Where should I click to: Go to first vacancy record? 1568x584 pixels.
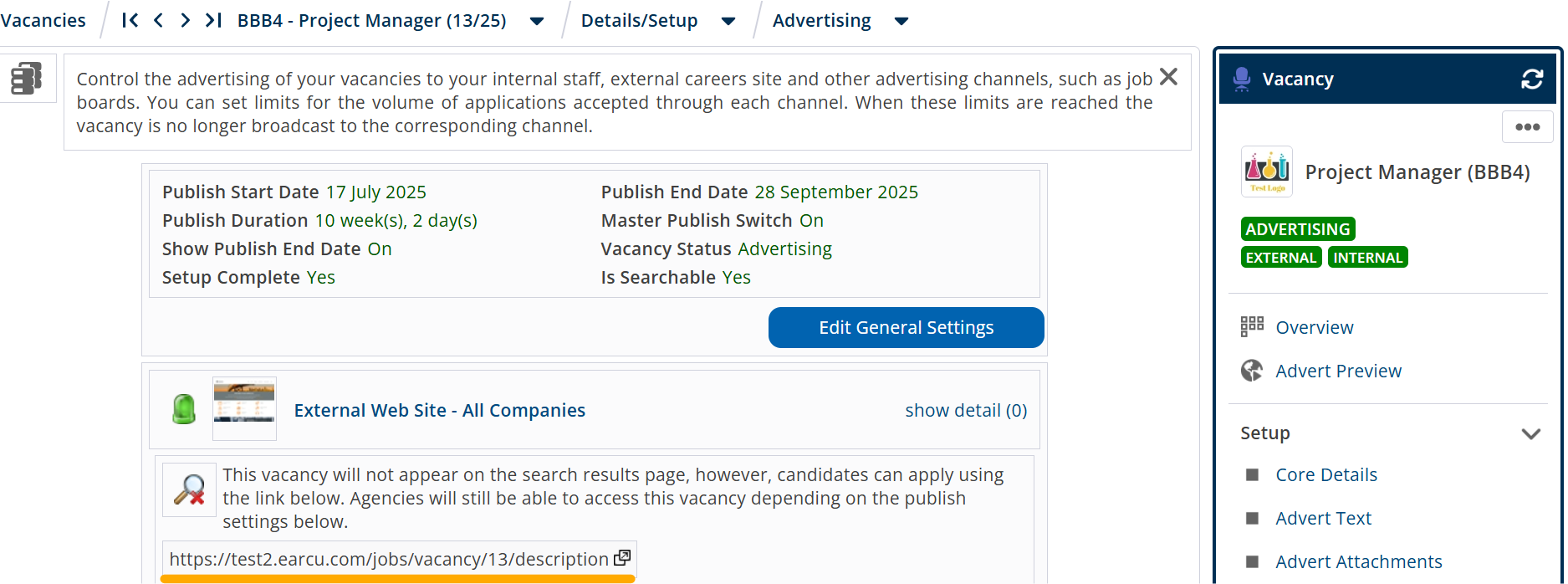(130, 20)
